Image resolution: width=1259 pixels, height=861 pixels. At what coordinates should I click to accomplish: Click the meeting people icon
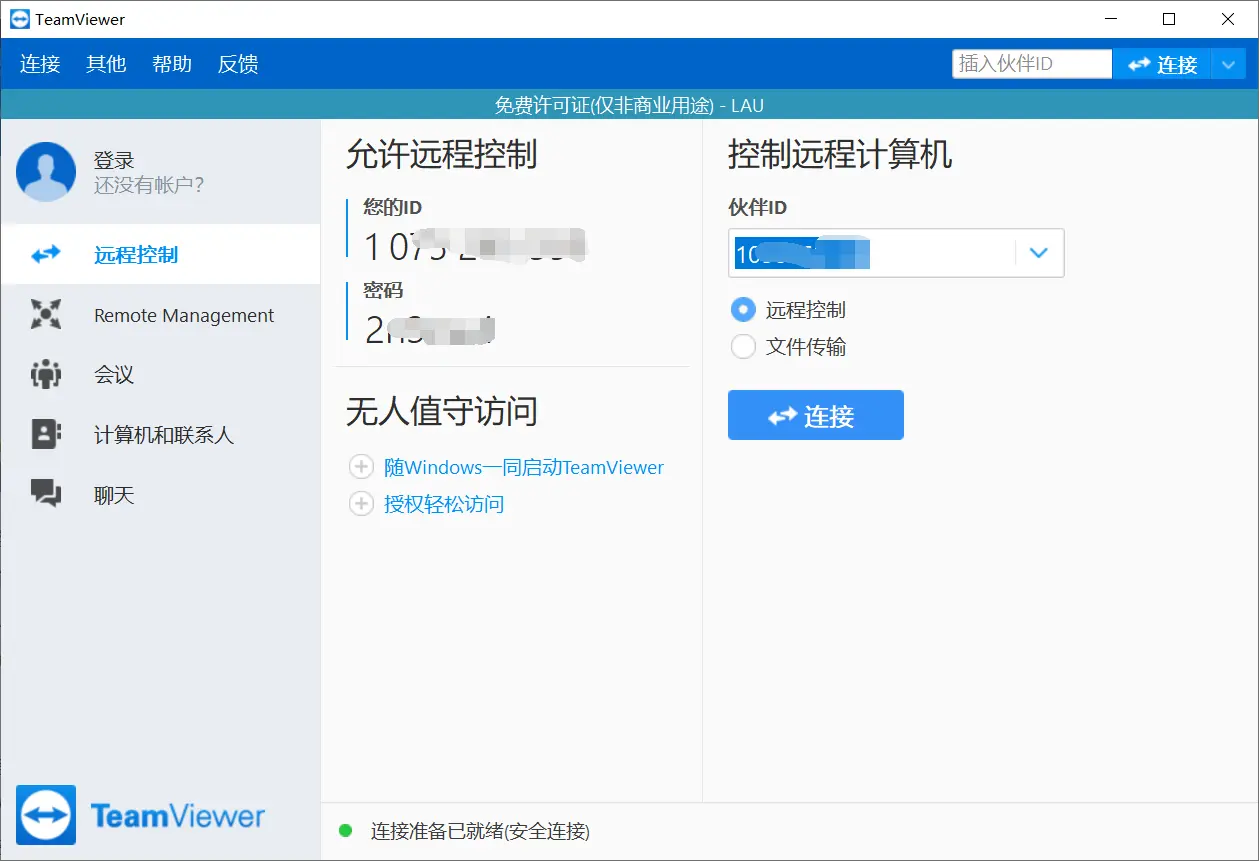[x=46, y=375]
